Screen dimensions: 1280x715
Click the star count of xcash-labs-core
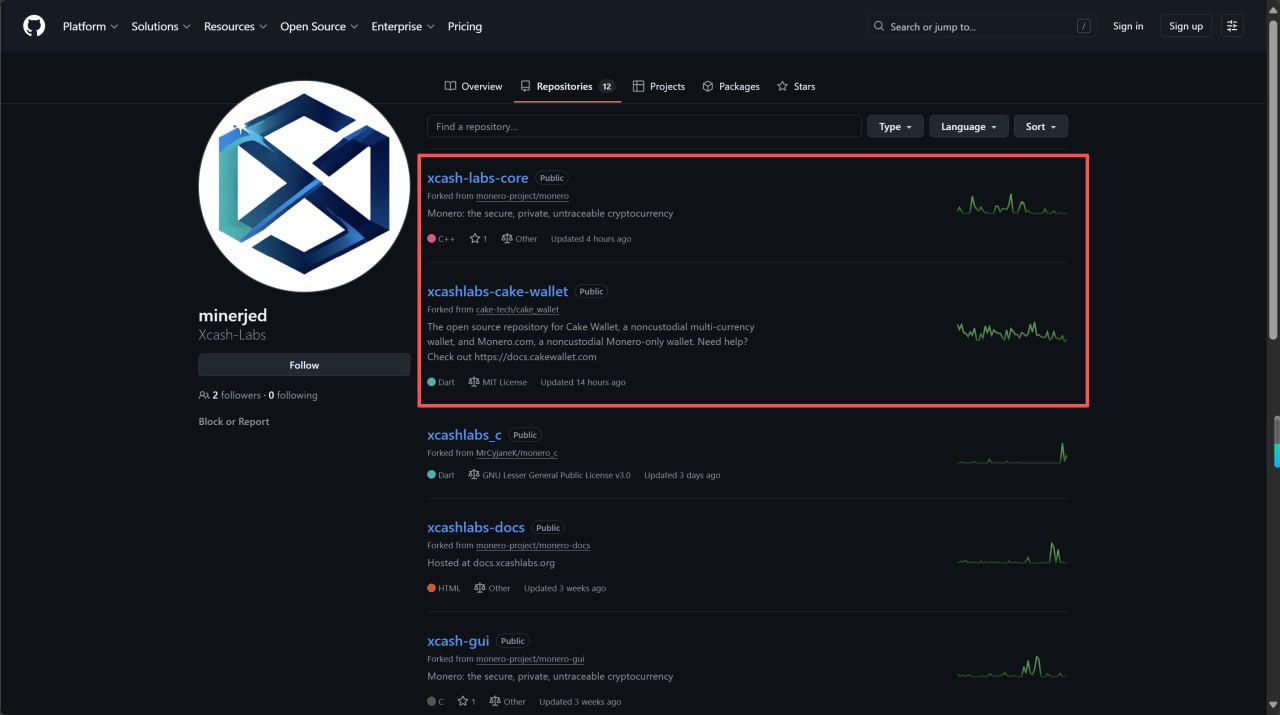point(479,239)
